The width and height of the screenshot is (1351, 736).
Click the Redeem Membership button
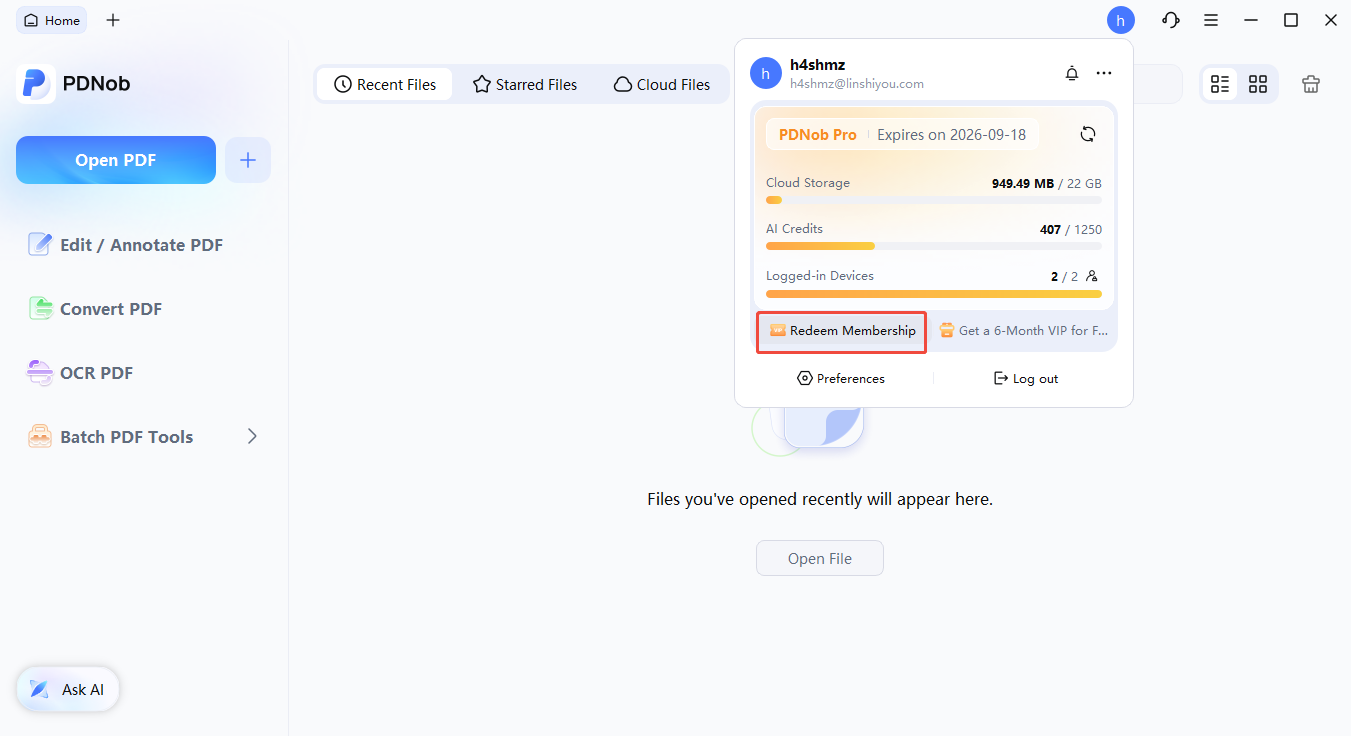pyautogui.click(x=842, y=331)
